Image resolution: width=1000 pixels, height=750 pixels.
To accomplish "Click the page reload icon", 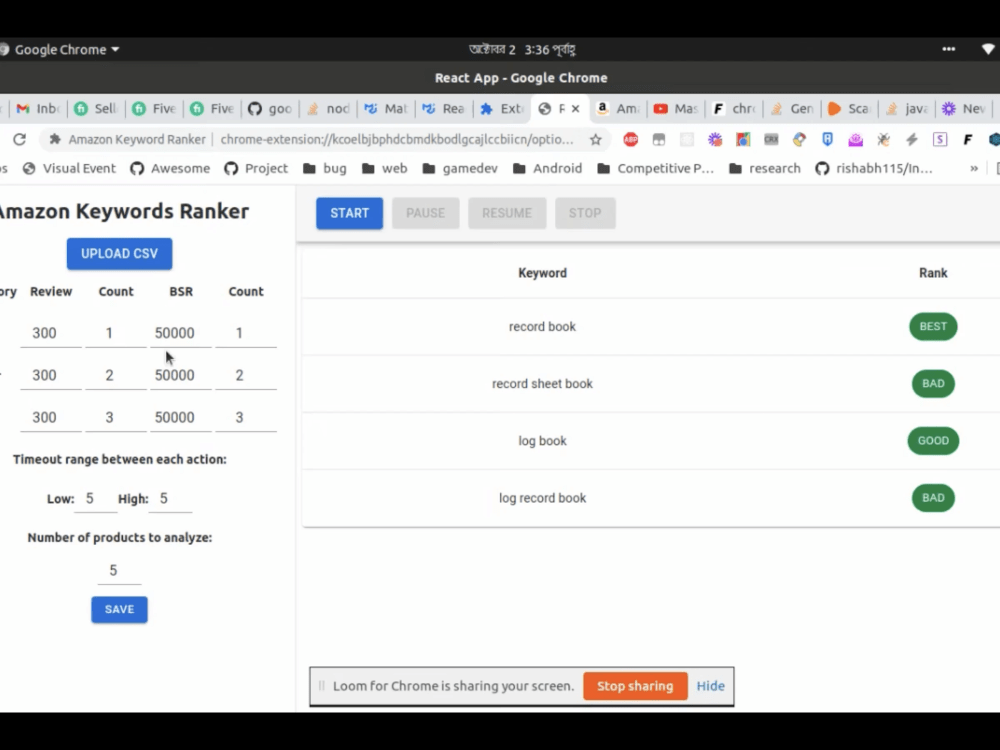I will coord(19,140).
